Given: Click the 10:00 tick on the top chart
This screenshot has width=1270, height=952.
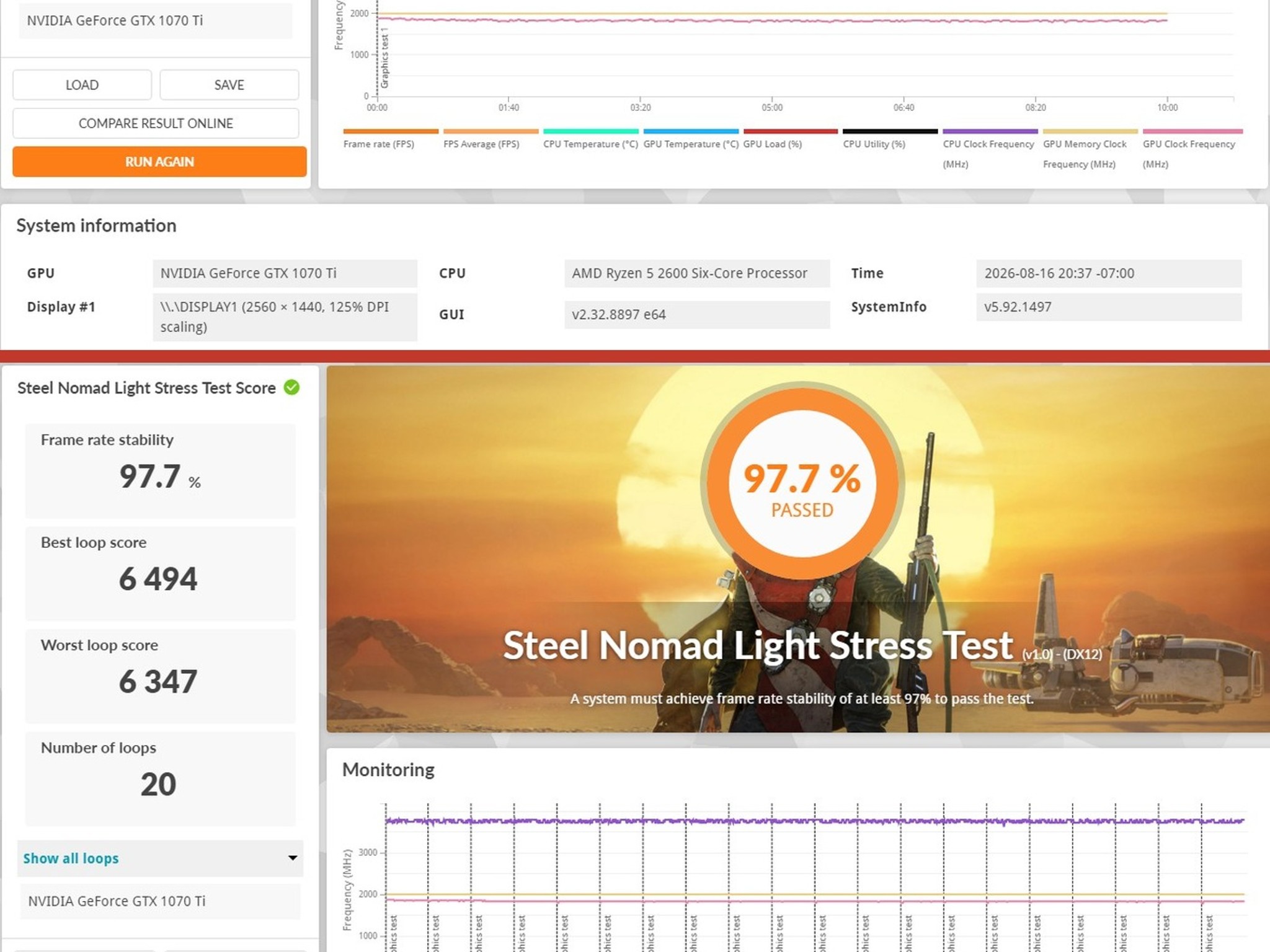Looking at the screenshot, I should pyautogui.click(x=1167, y=107).
